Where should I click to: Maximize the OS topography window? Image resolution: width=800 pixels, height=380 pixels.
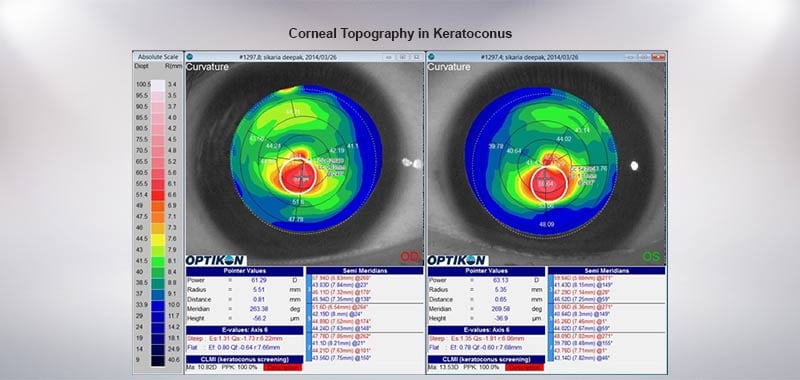coord(645,57)
